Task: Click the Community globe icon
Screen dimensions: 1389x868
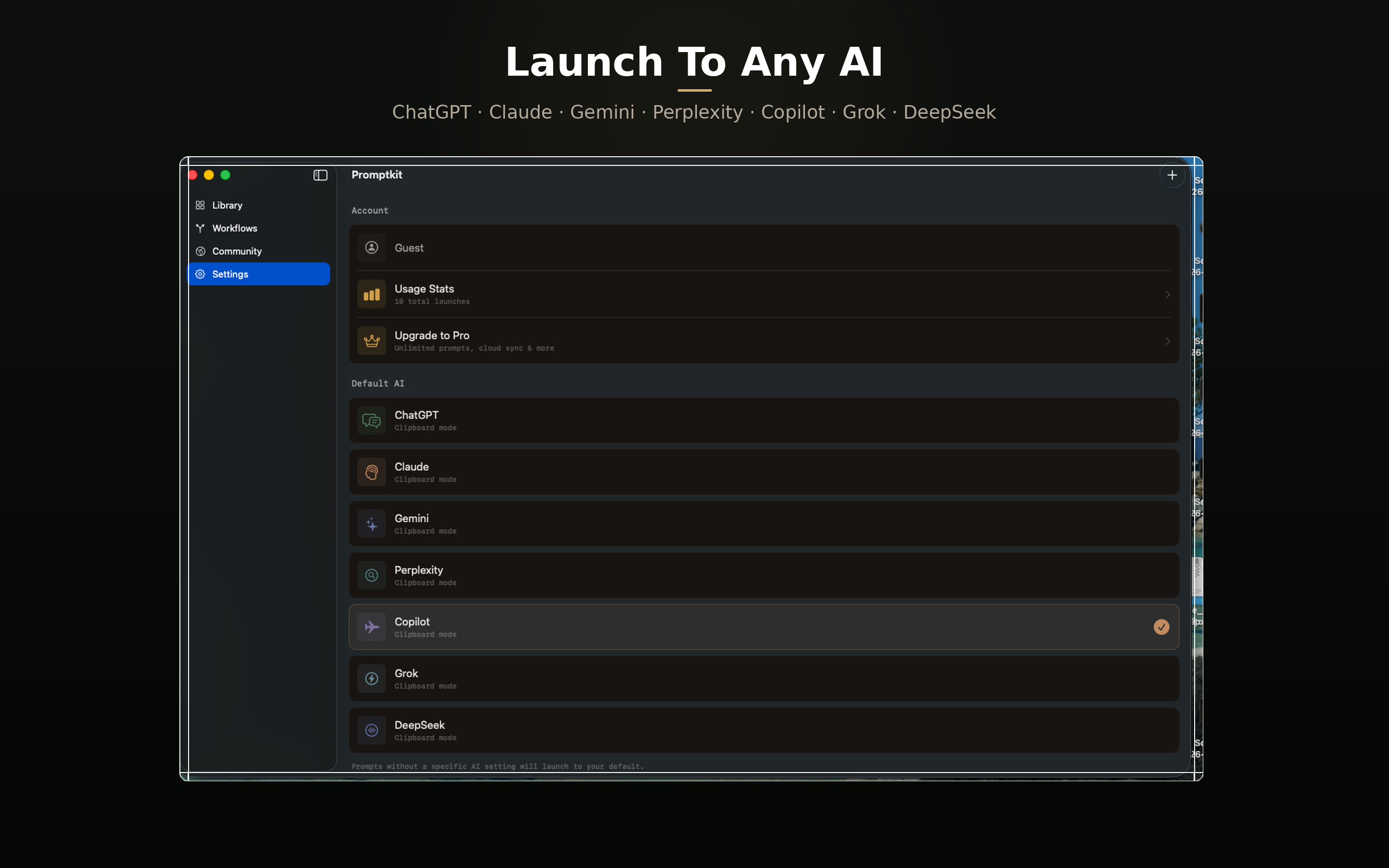Action: coord(200,251)
